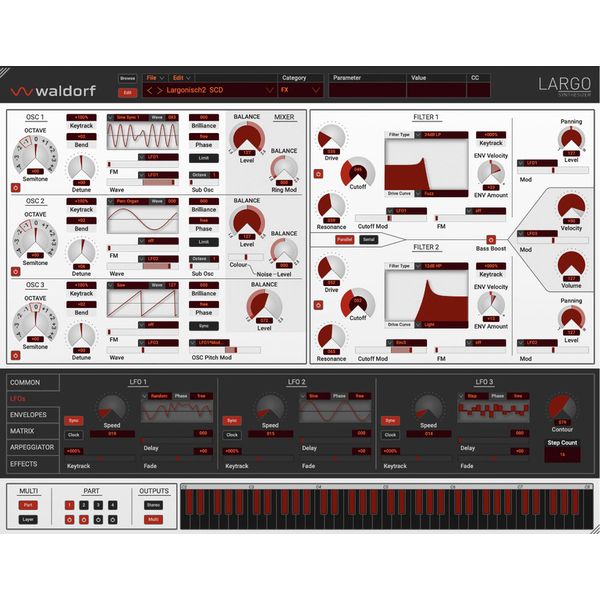Toggle the OSC 3 power button

pos(15,355)
